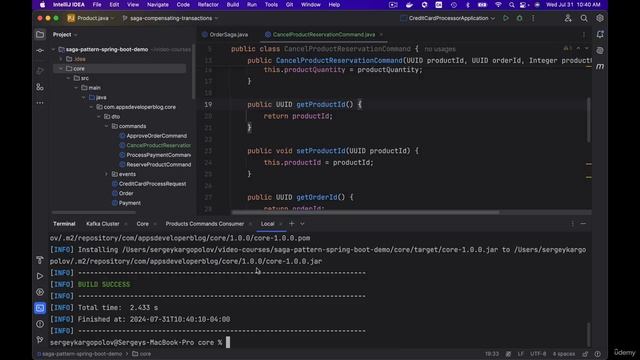Collapse the saga-pattern-spring-boot-demo root node

point(53,49)
